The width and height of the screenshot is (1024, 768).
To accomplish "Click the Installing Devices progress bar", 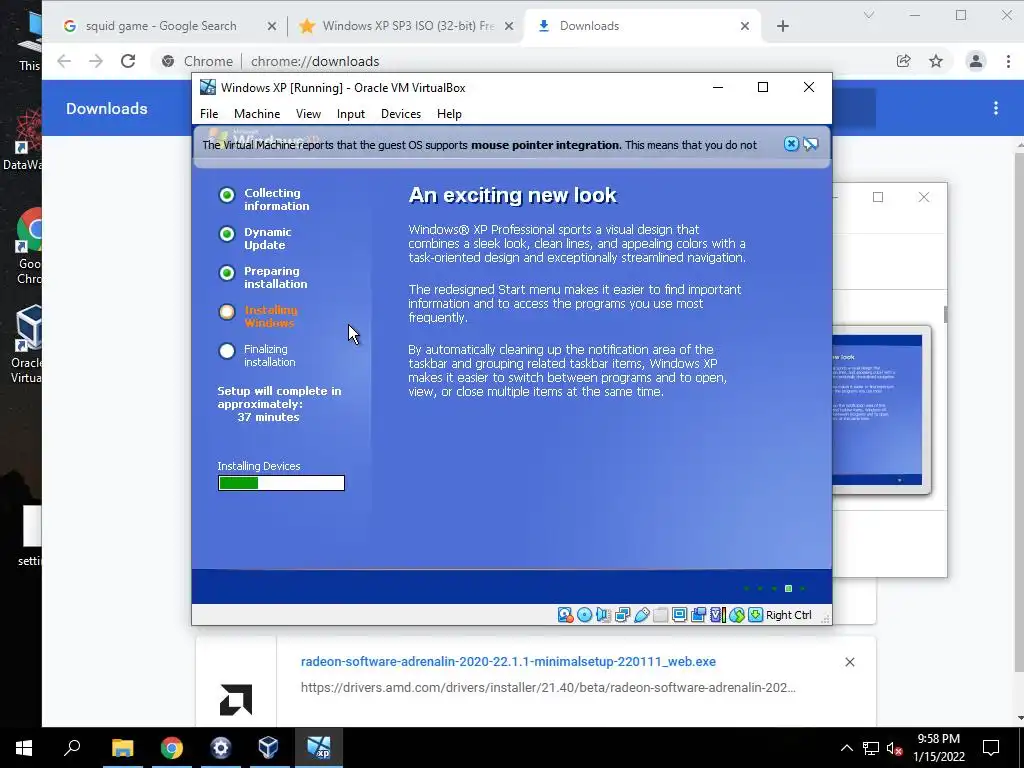I will (x=281, y=483).
